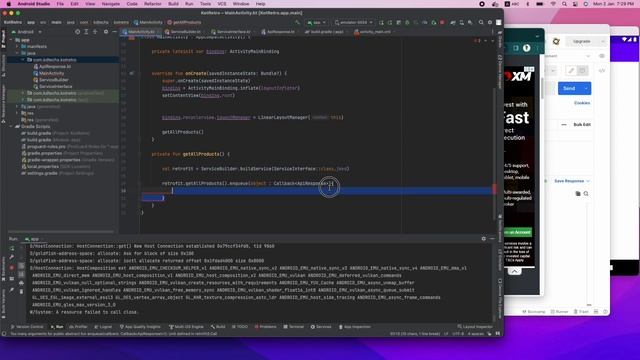Open the Tools menu

[x=205, y=4]
